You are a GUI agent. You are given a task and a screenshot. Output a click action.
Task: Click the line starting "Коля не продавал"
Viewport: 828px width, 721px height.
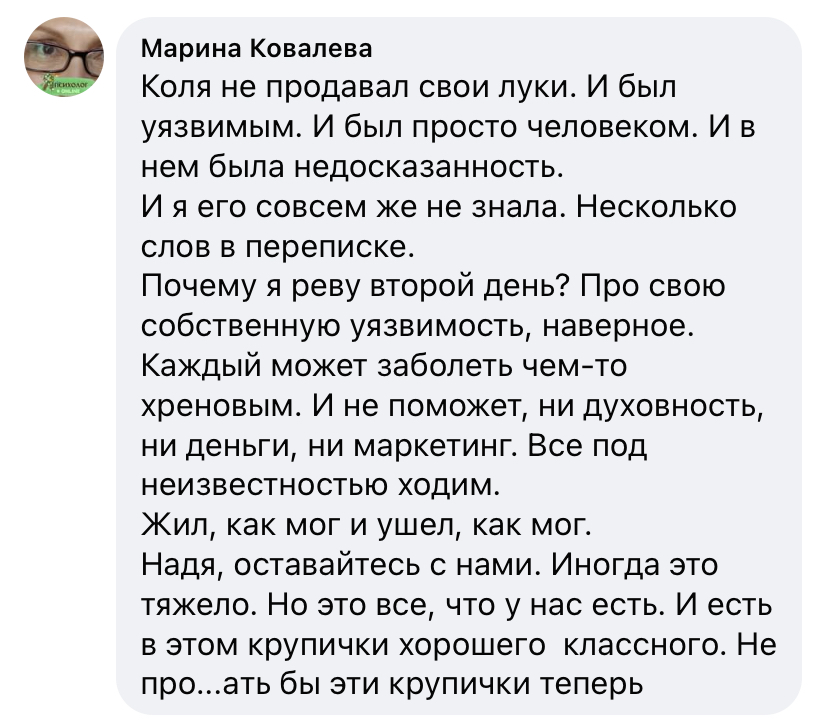[x=410, y=88]
